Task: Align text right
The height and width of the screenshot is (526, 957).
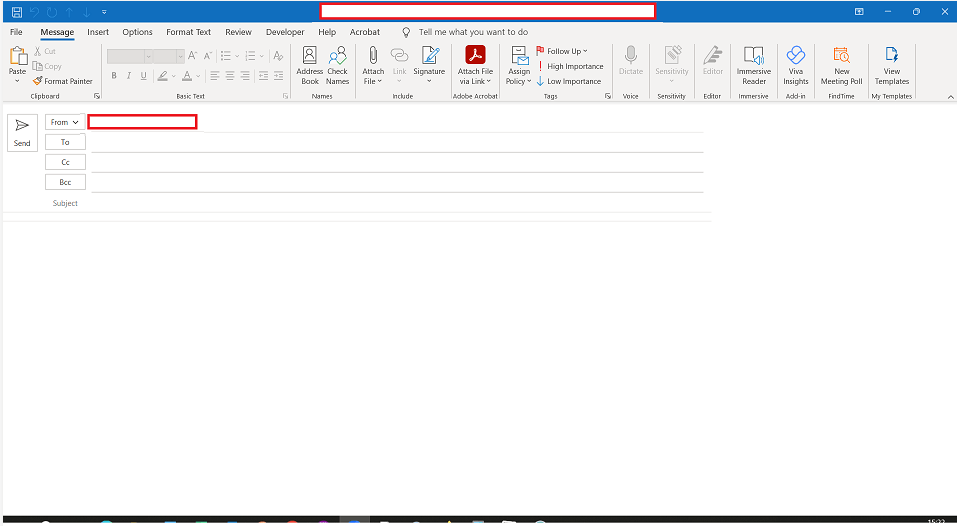Action: click(x=245, y=76)
